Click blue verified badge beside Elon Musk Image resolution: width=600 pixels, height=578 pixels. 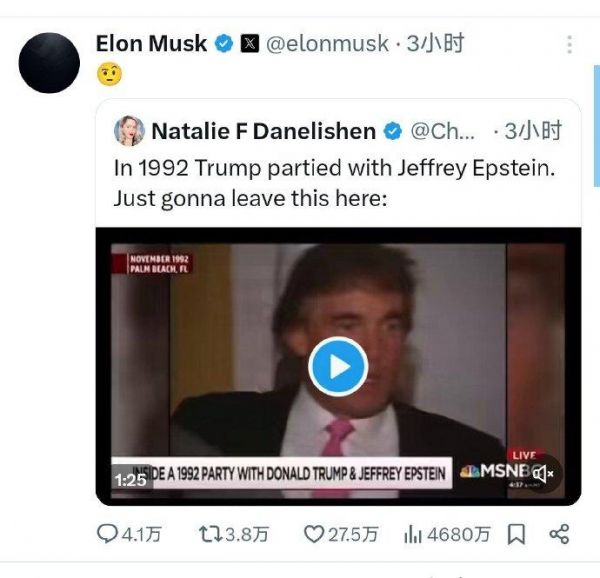pyautogui.click(x=225, y=44)
